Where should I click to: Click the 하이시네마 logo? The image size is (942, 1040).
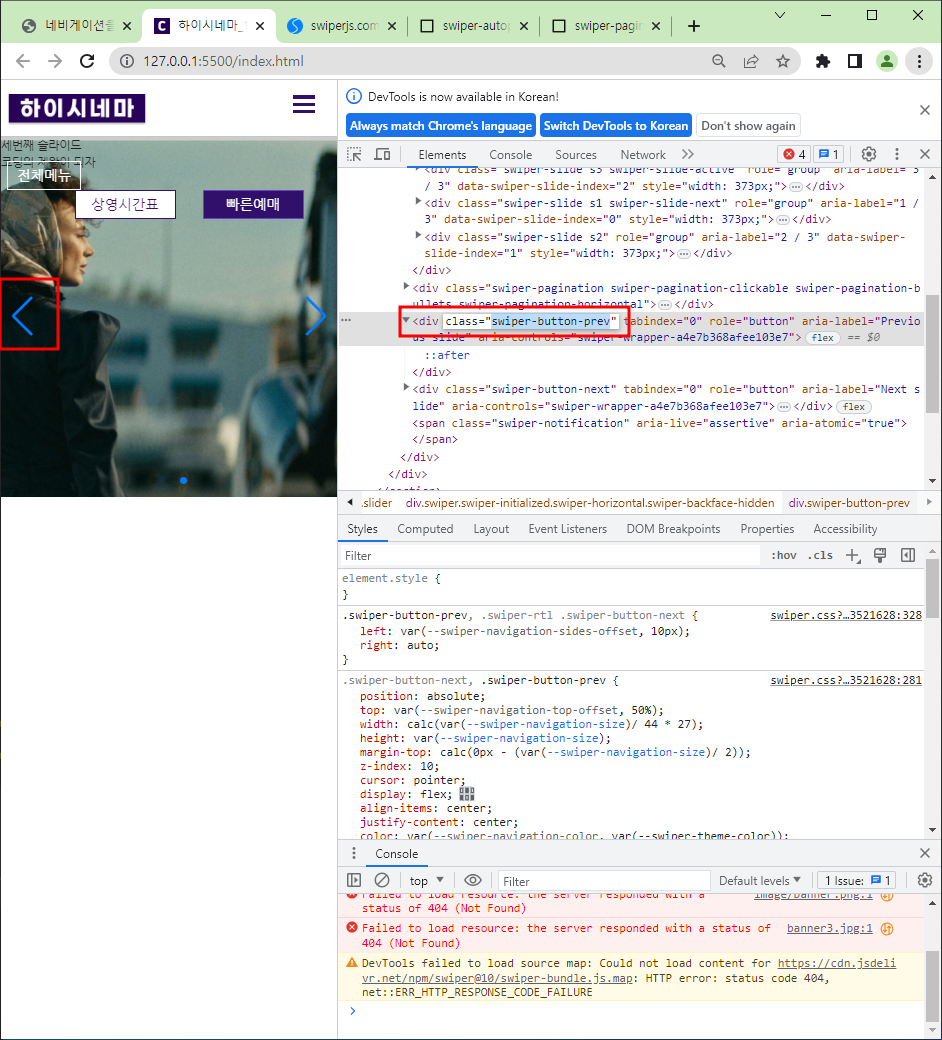coord(77,108)
